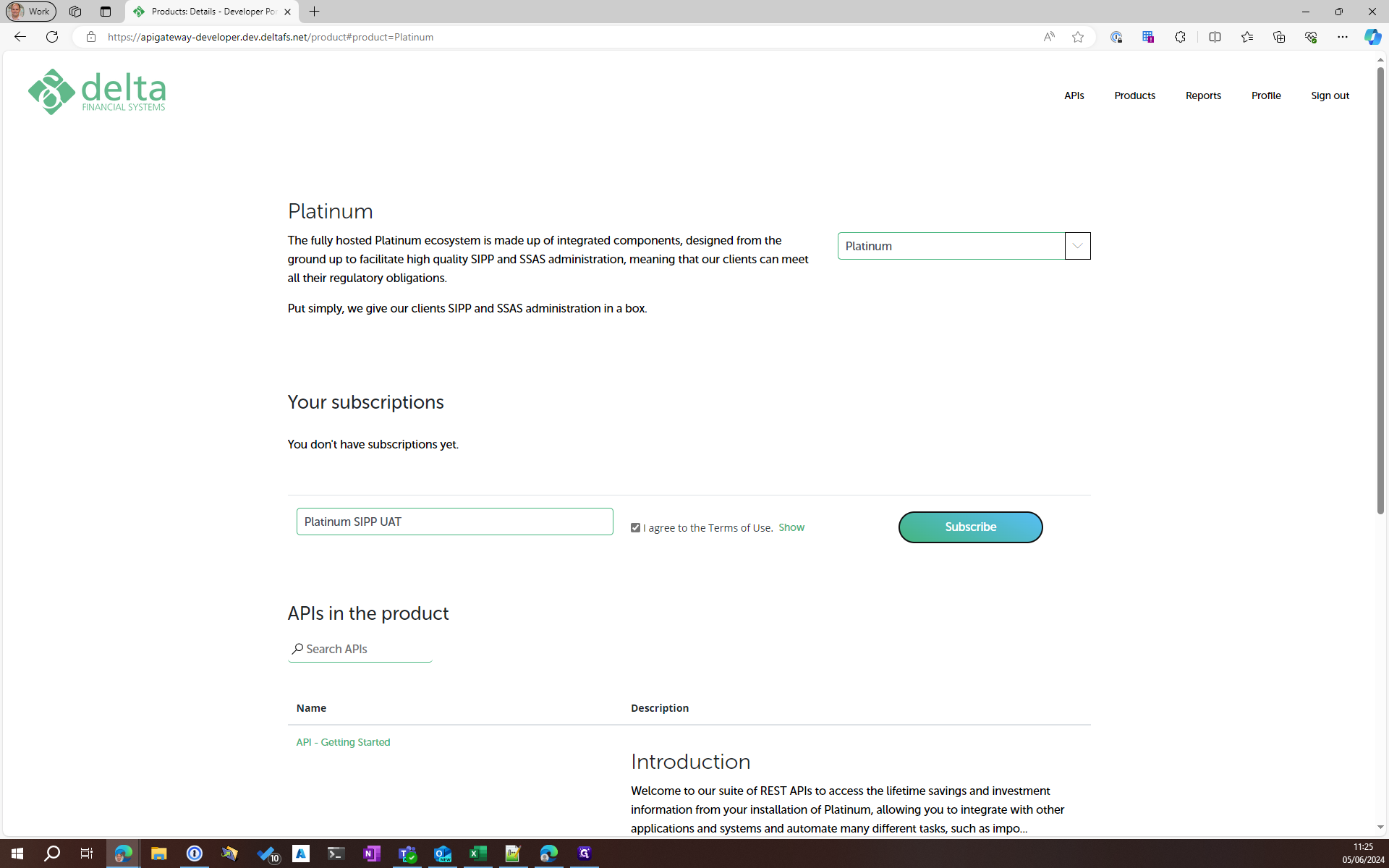Screen dimensions: 1389x868
Task: Select the Products: Details browser tab
Action: pos(212,12)
